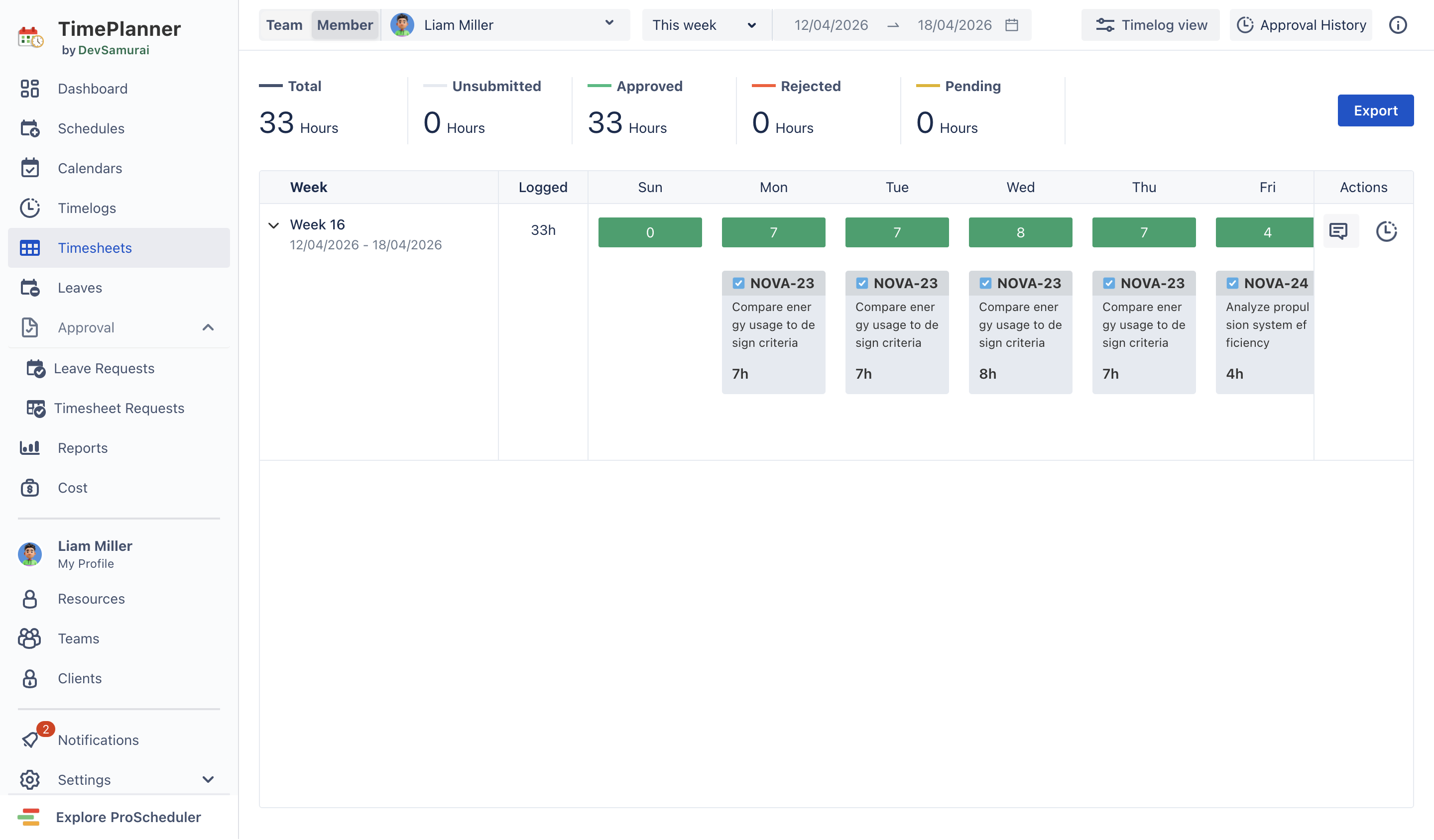The width and height of the screenshot is (1434, 840).
Task: Open the Timelogs sidebar item
Action: 87,208
